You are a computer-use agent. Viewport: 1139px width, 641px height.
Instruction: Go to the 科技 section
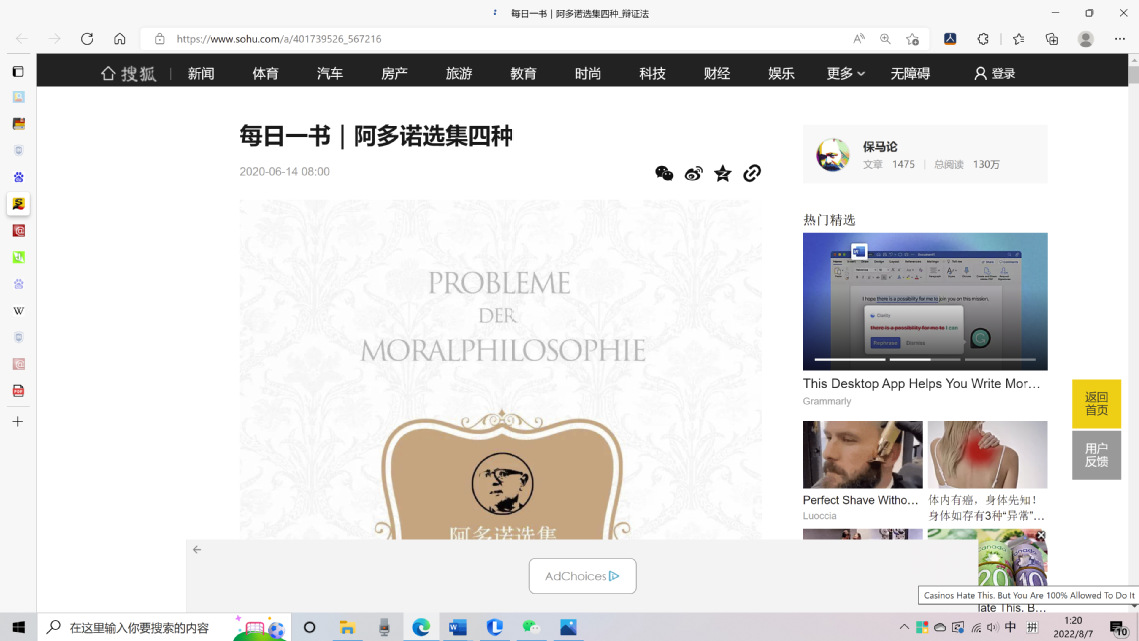[x=652, y=73]
